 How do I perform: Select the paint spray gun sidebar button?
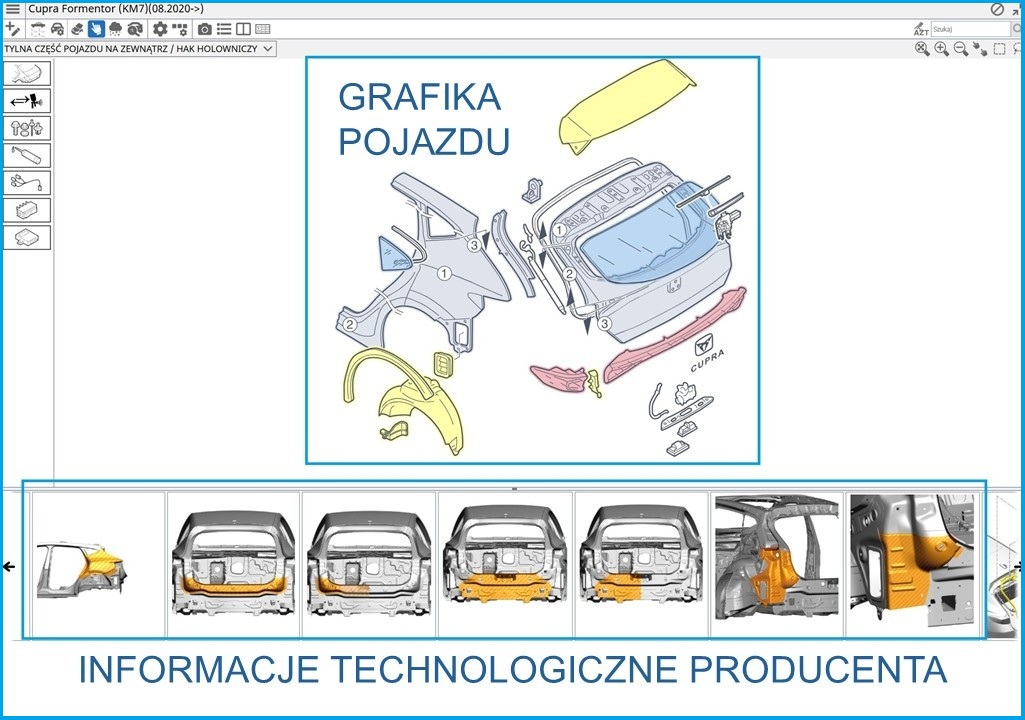tap(27, 101)
